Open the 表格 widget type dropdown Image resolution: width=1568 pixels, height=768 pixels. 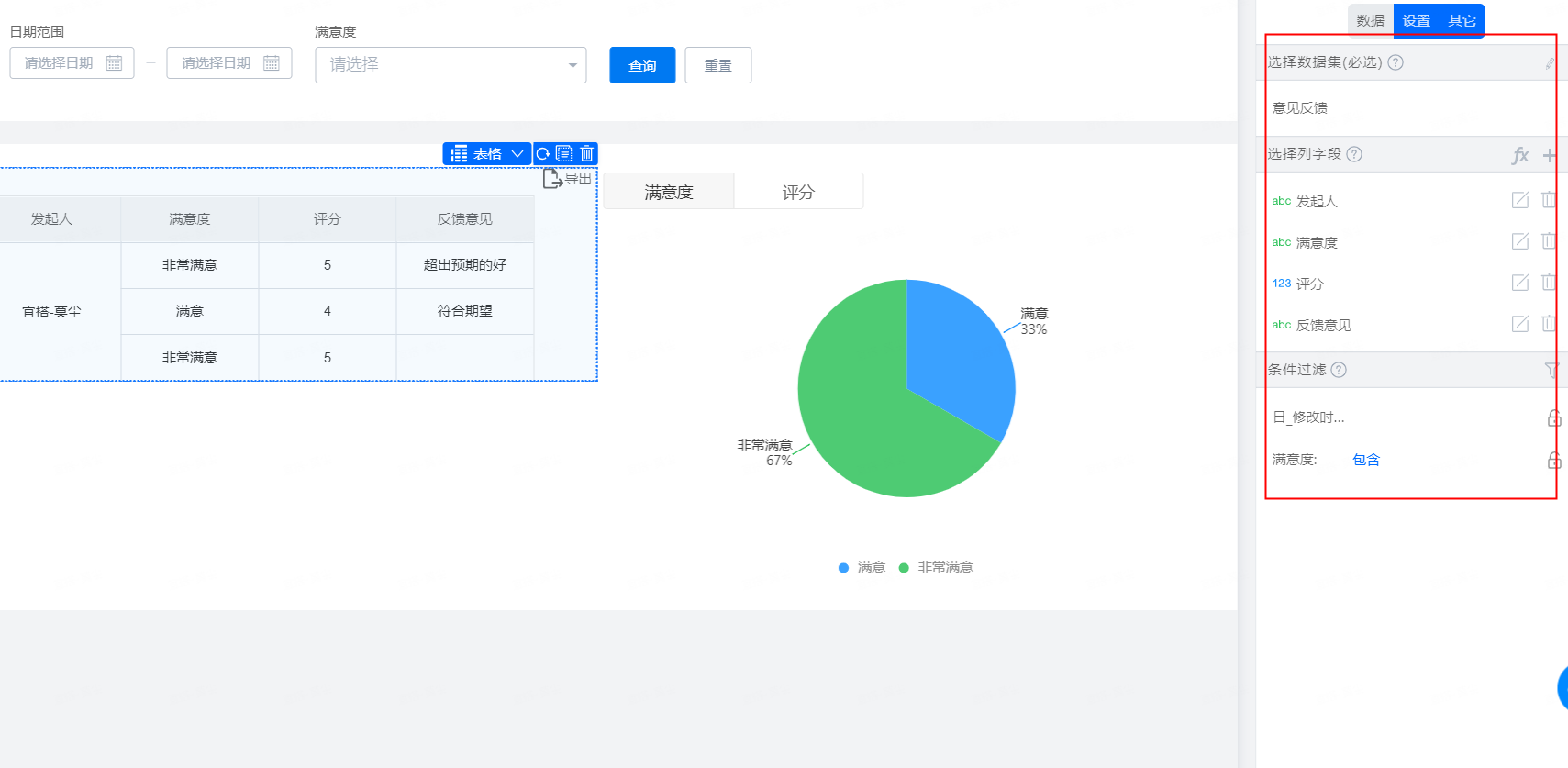pos(487,153)
